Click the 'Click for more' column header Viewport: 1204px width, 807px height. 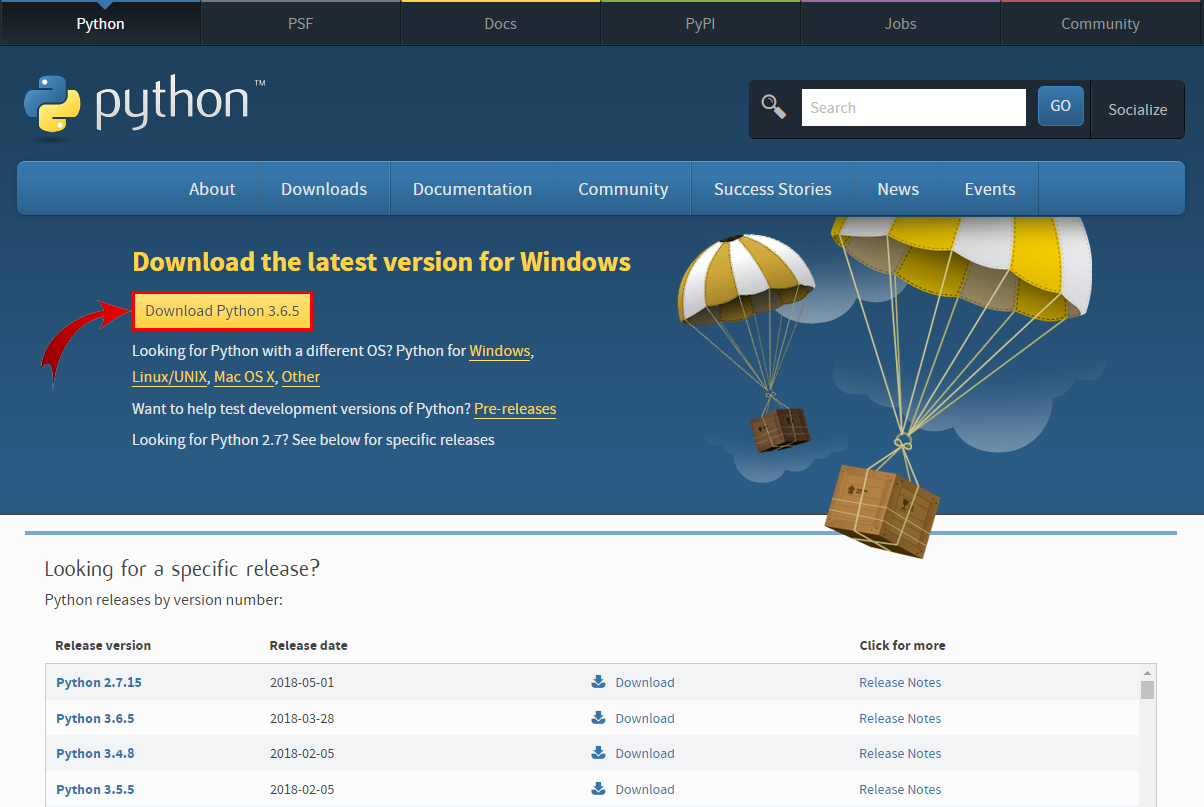click(902, 645)
